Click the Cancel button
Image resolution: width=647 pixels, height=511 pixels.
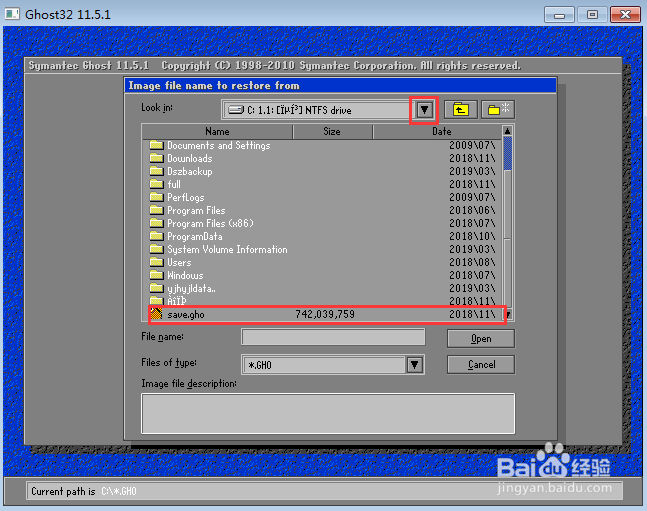click(481, 365)
